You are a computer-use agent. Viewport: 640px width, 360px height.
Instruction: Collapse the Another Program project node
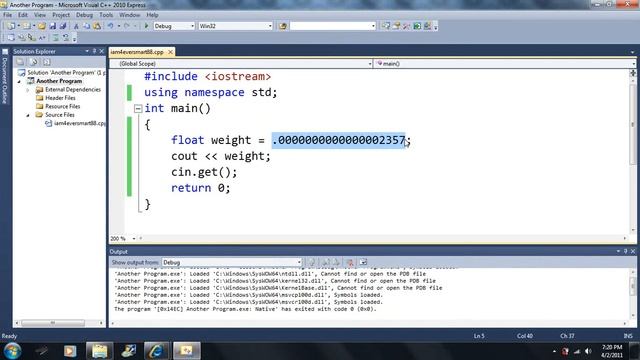click(19, 81)
